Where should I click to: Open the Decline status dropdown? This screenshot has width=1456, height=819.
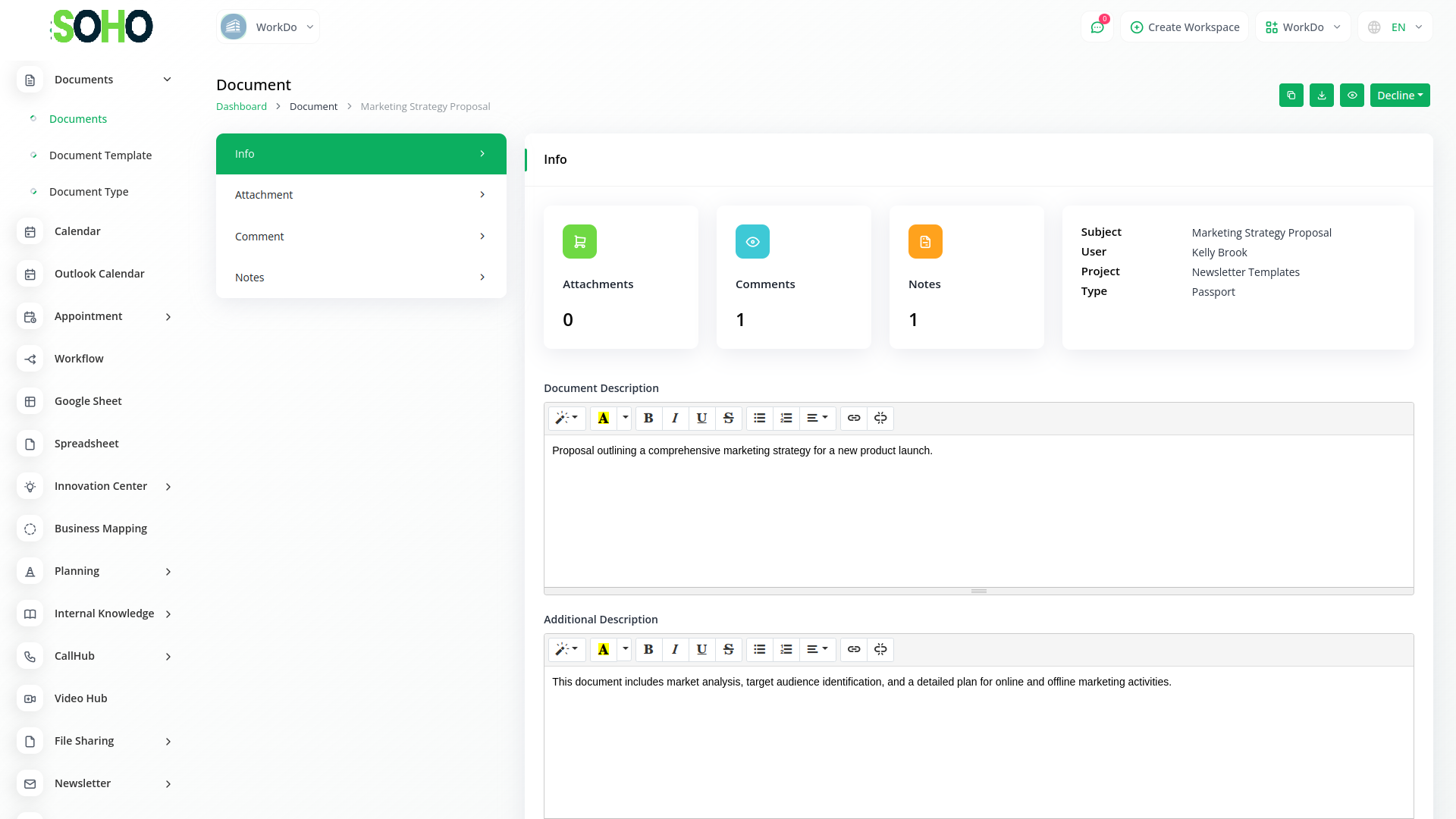point(1399,96)
